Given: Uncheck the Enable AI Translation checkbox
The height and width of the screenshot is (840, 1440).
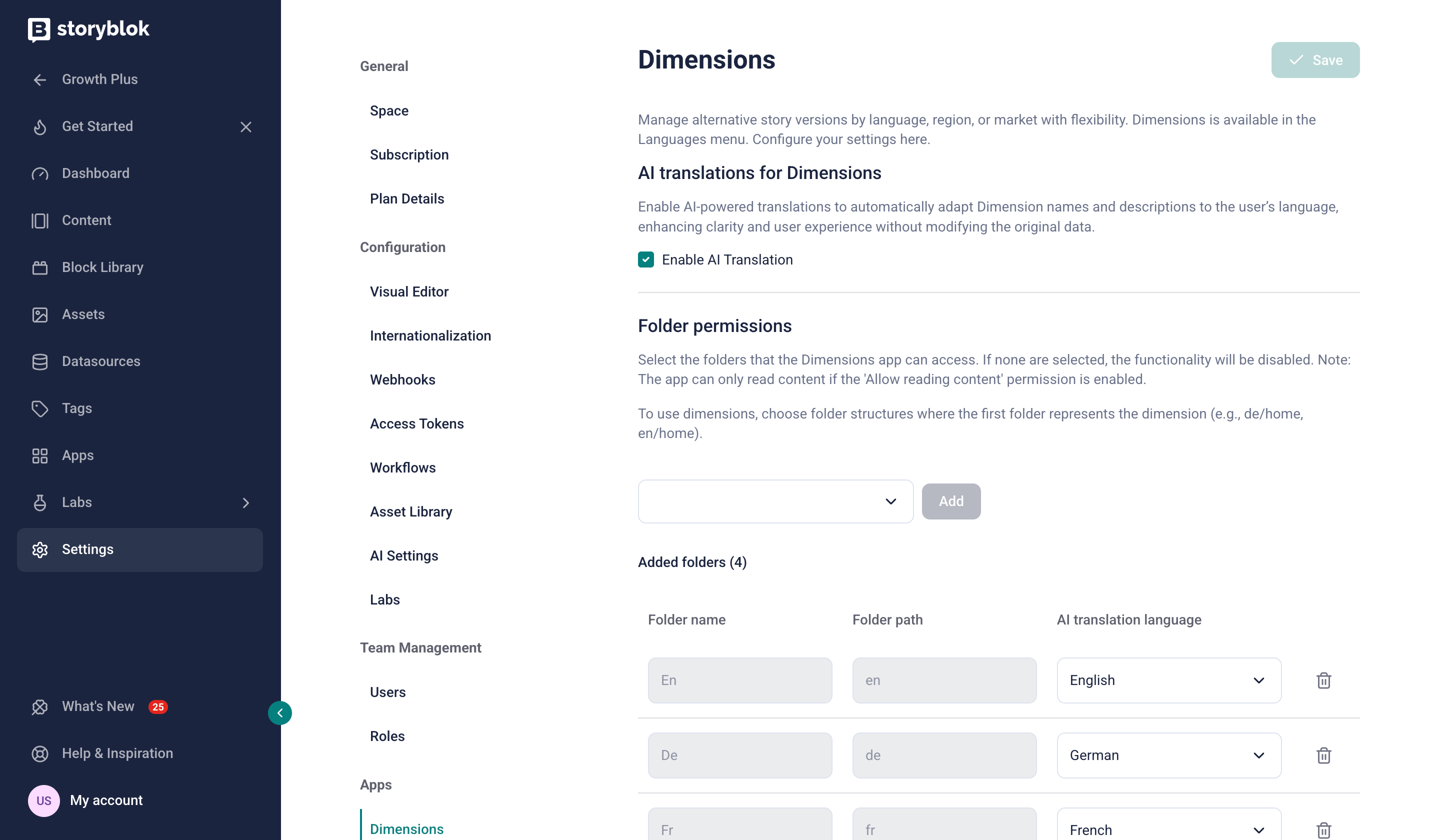Looking at the screenshot, I should click(x=645, y=260).
